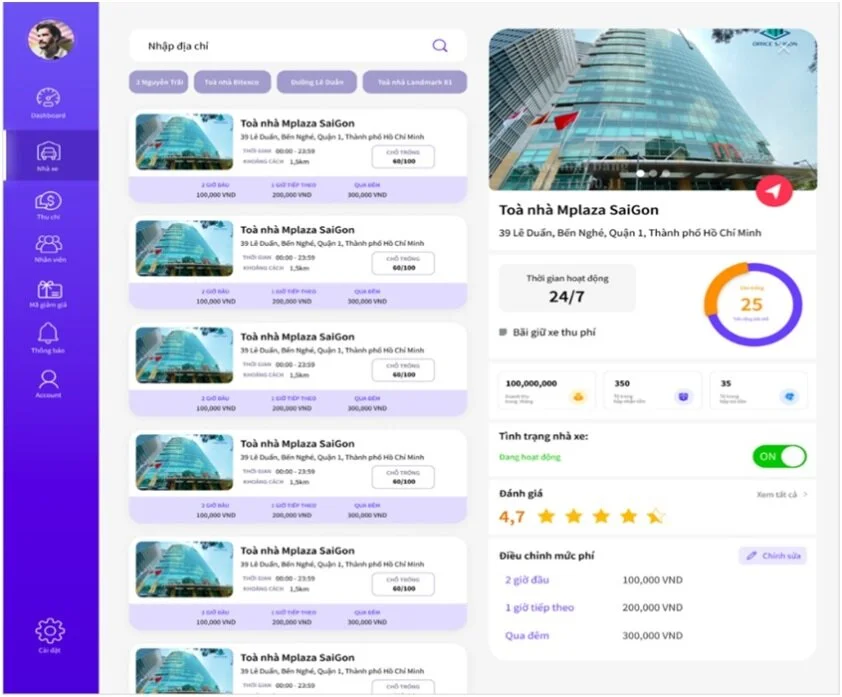The width and height of the screenshot is (842, 697).
Task: Click the Chỉnh sửa edit fee button
Action: 773,555
